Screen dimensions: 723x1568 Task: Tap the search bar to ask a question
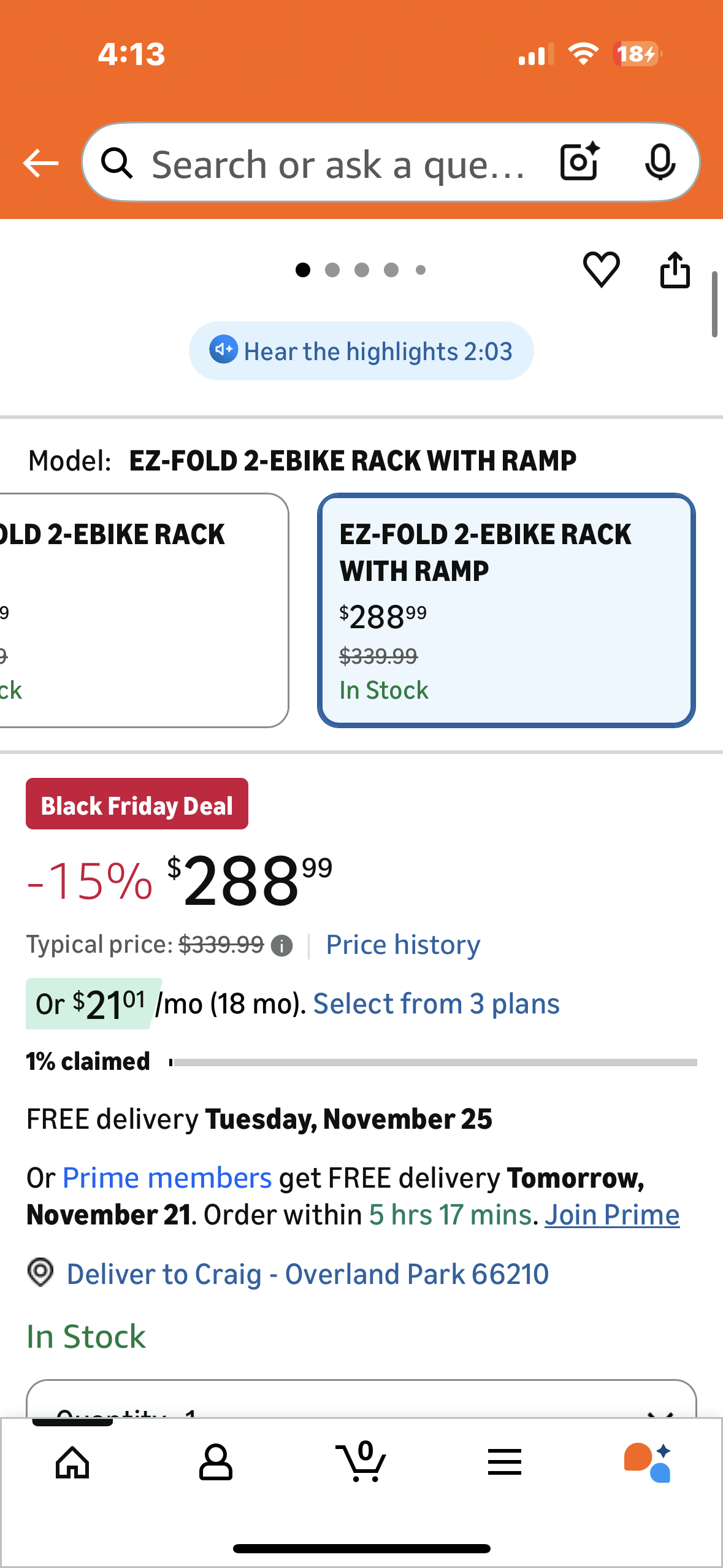[x=337, y=163]
